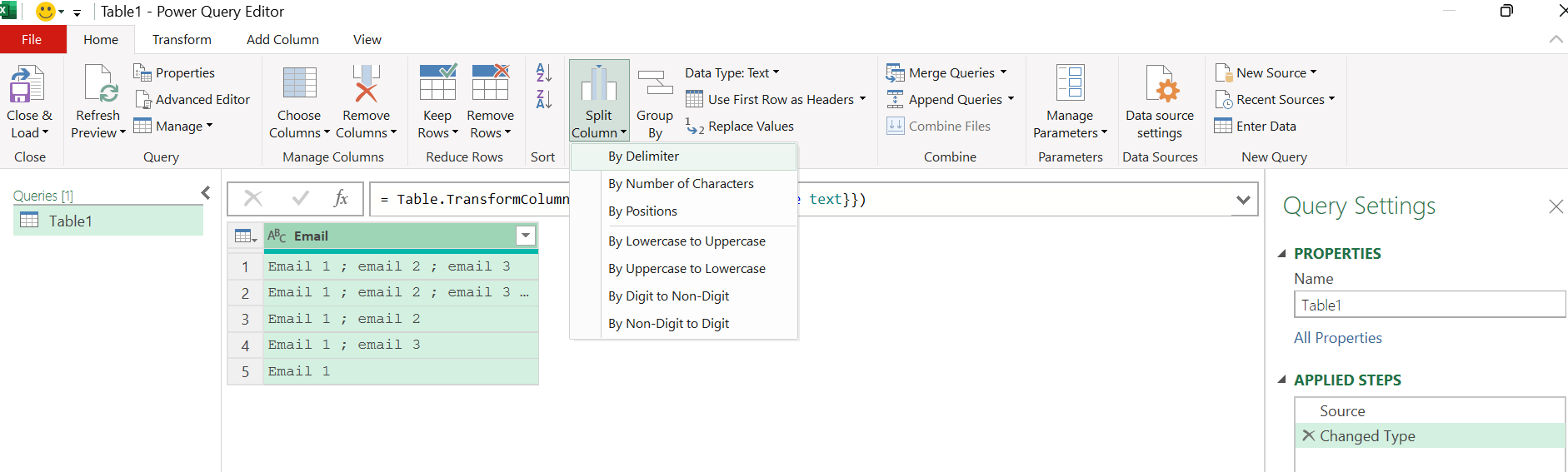The width and height of the screenshot is (1568, 472).
Task: Collapse the Queries pane with the arrow
Action: [x=206, y=193]
